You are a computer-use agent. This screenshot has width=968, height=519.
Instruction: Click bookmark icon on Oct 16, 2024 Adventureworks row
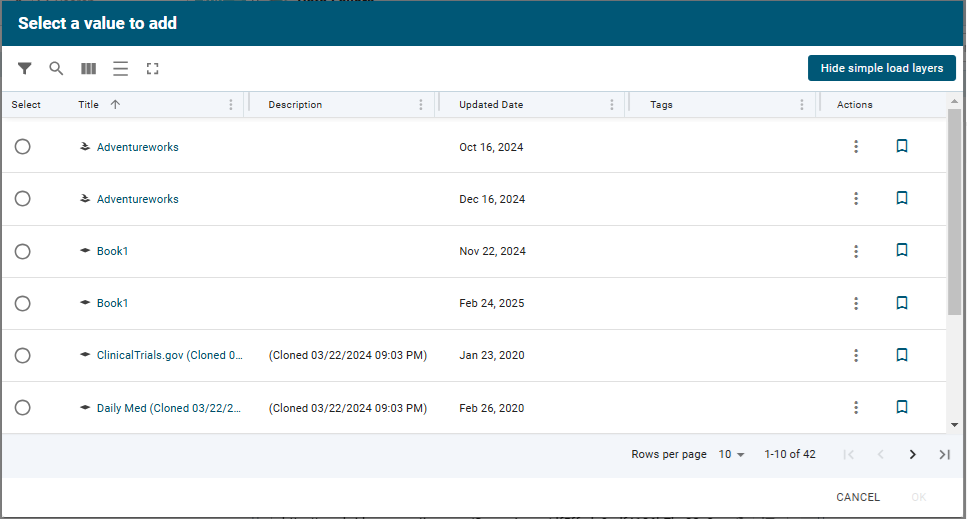[x=901, y=147]
